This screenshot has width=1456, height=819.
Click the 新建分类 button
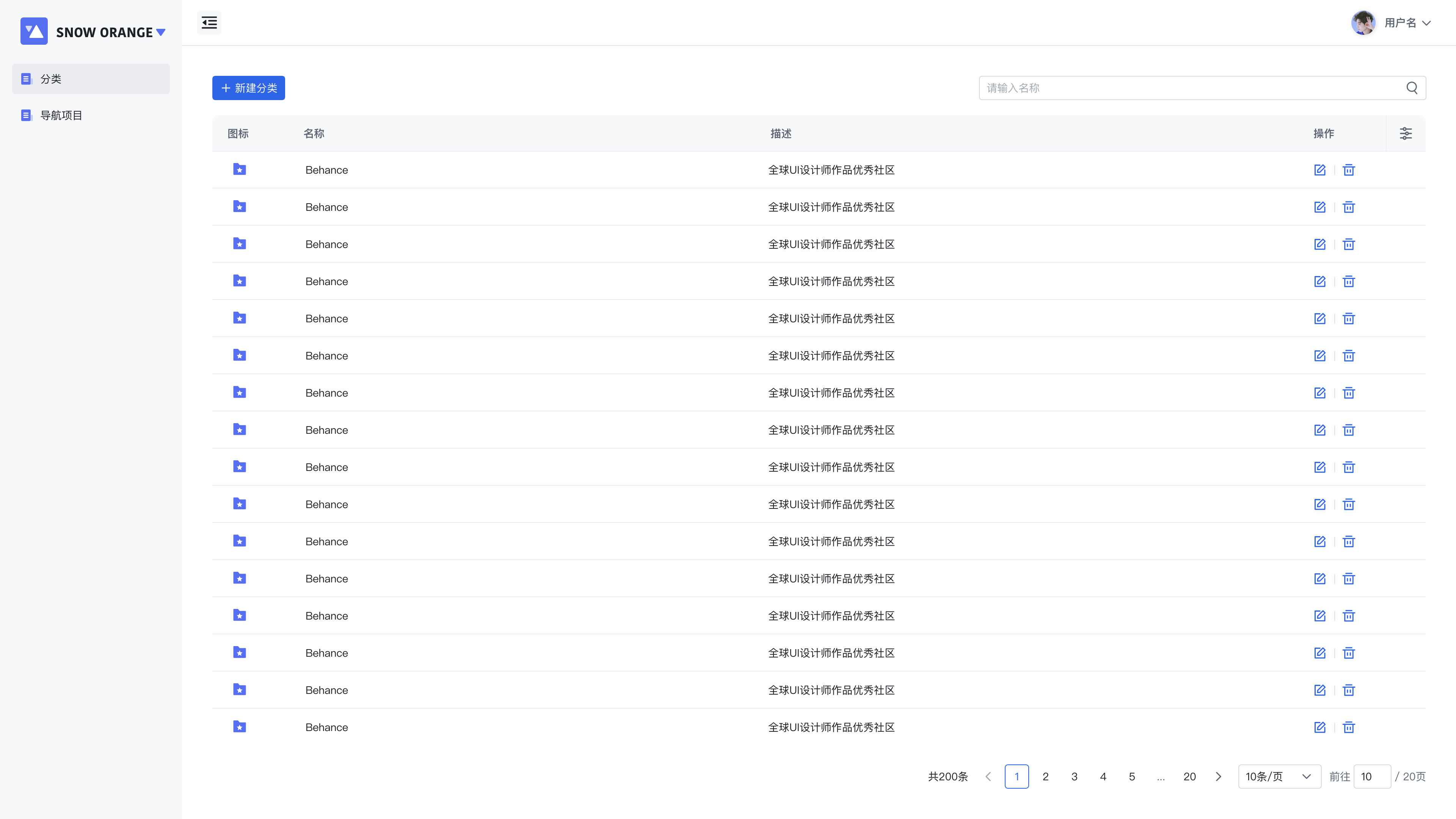tap(248, 88)
